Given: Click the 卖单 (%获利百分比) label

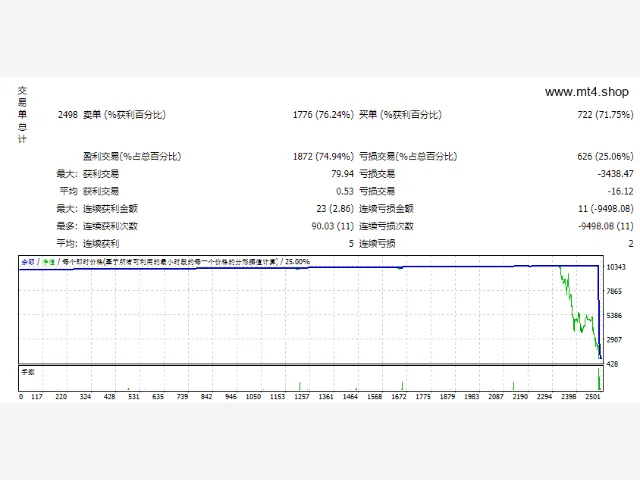Looking at the screenshot, I should 124,115.
